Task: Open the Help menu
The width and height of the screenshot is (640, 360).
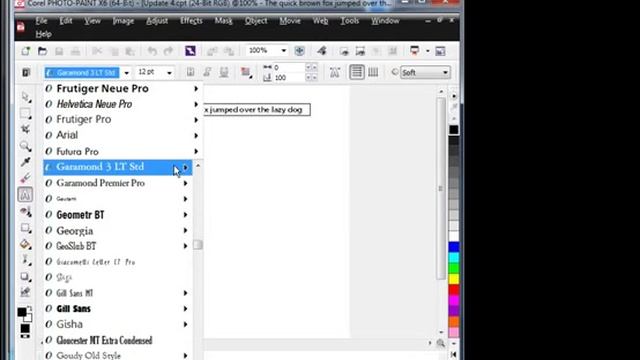Action: click(x=43, y=34)
